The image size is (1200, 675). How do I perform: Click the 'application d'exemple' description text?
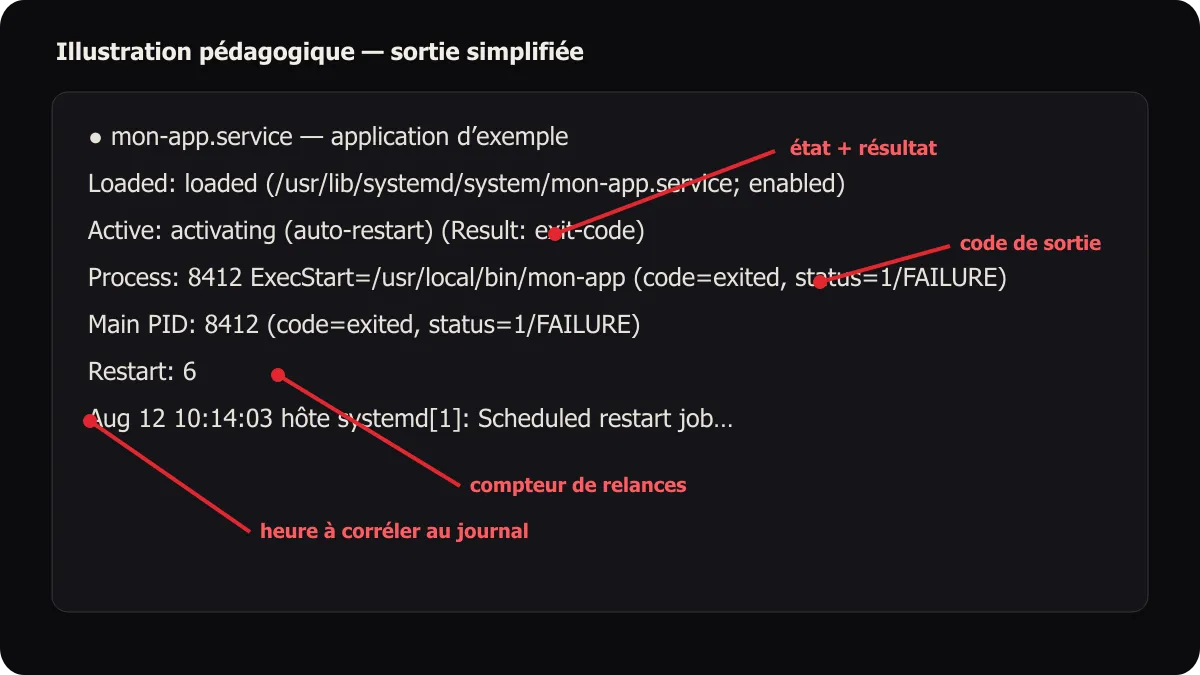click(450, 137)
